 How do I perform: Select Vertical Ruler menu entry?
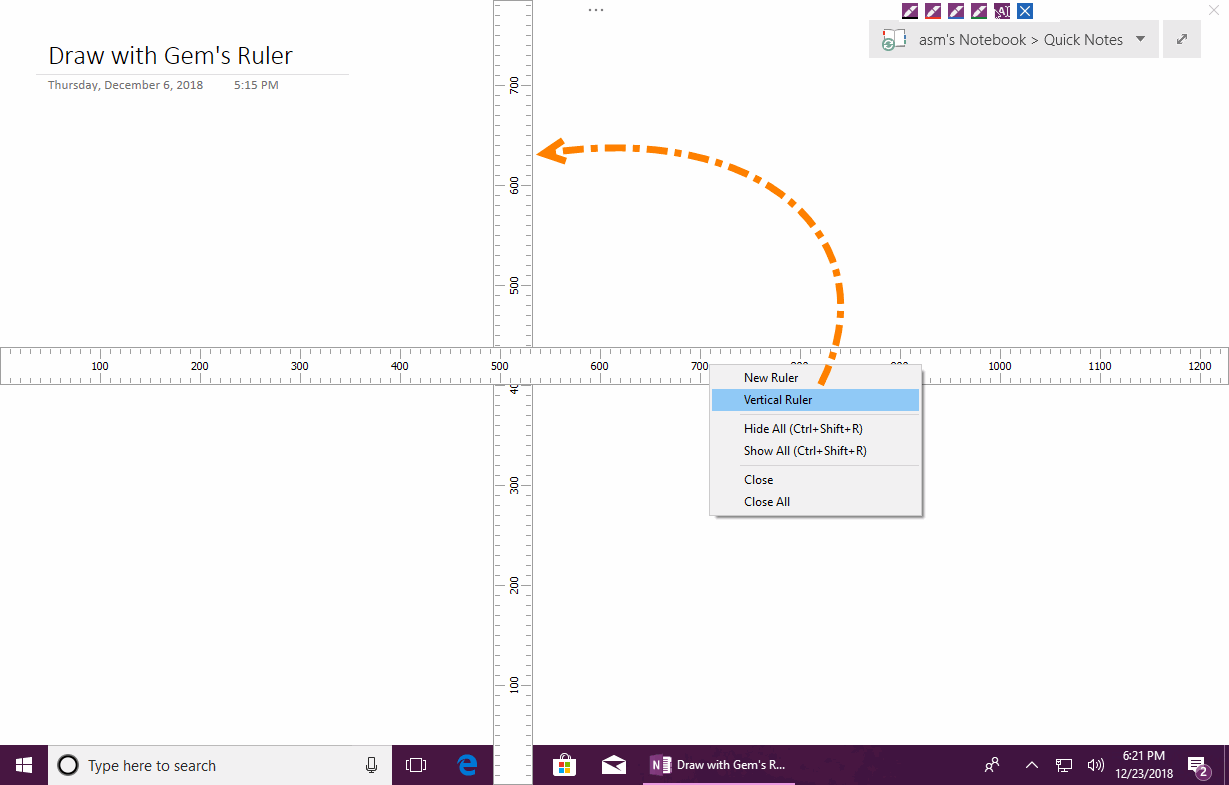[x=815, y=400]
